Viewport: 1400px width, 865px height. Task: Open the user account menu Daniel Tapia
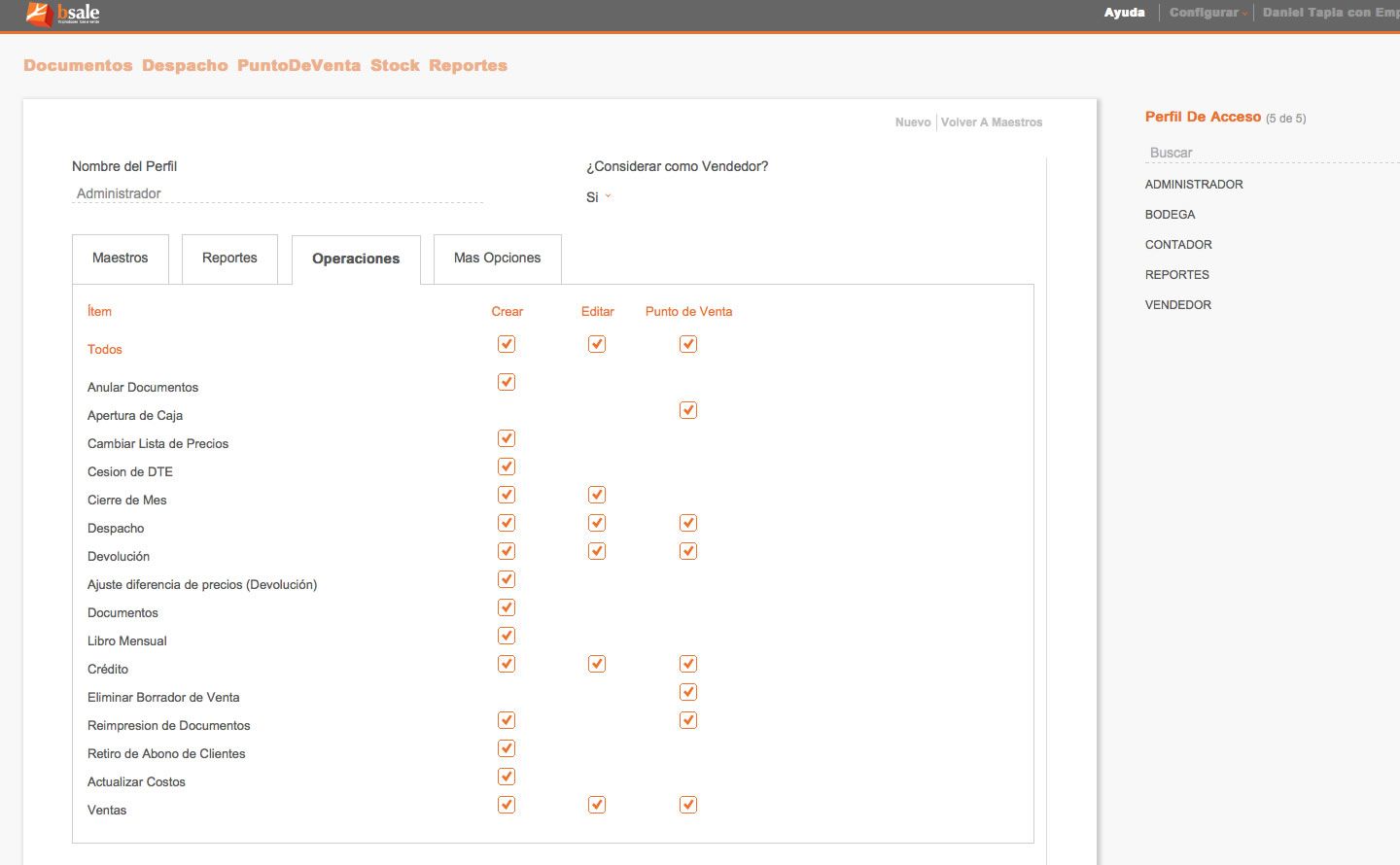pyautogui.click(x=1329, y=13)
